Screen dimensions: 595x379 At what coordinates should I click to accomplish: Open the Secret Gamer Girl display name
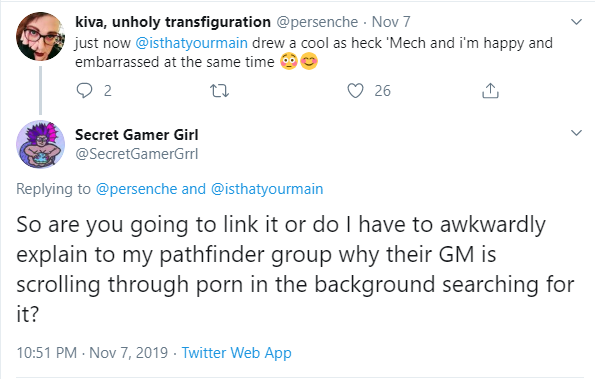tap(137, 135)
